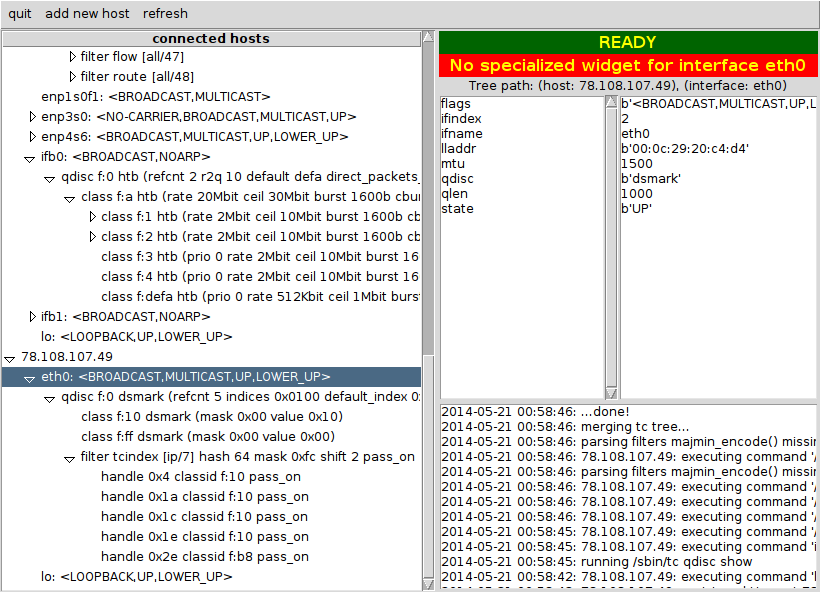Image resolution: width=820 pixels, height=592 pixels.
Task: Click the refresh menu item
Action: tap(165, 14)
